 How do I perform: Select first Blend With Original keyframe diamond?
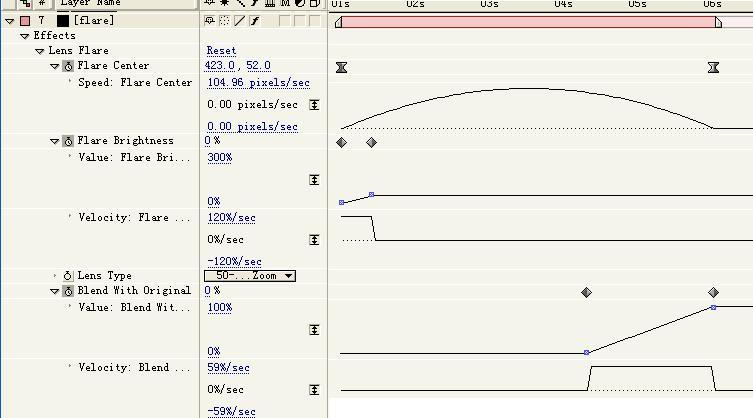pyautogui.click(x=586, y=293)
